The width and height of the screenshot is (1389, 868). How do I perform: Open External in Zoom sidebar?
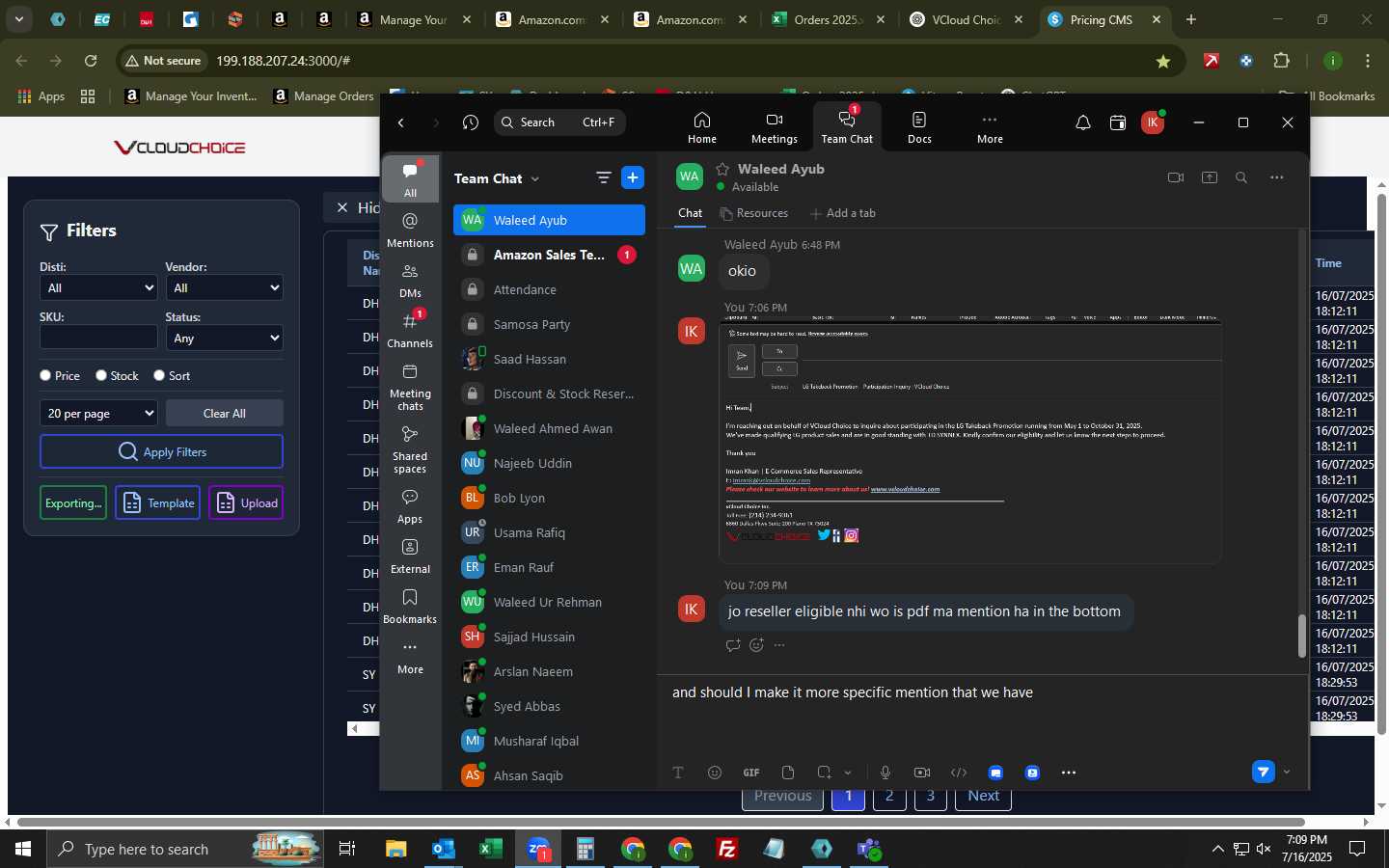pos(410,556)
